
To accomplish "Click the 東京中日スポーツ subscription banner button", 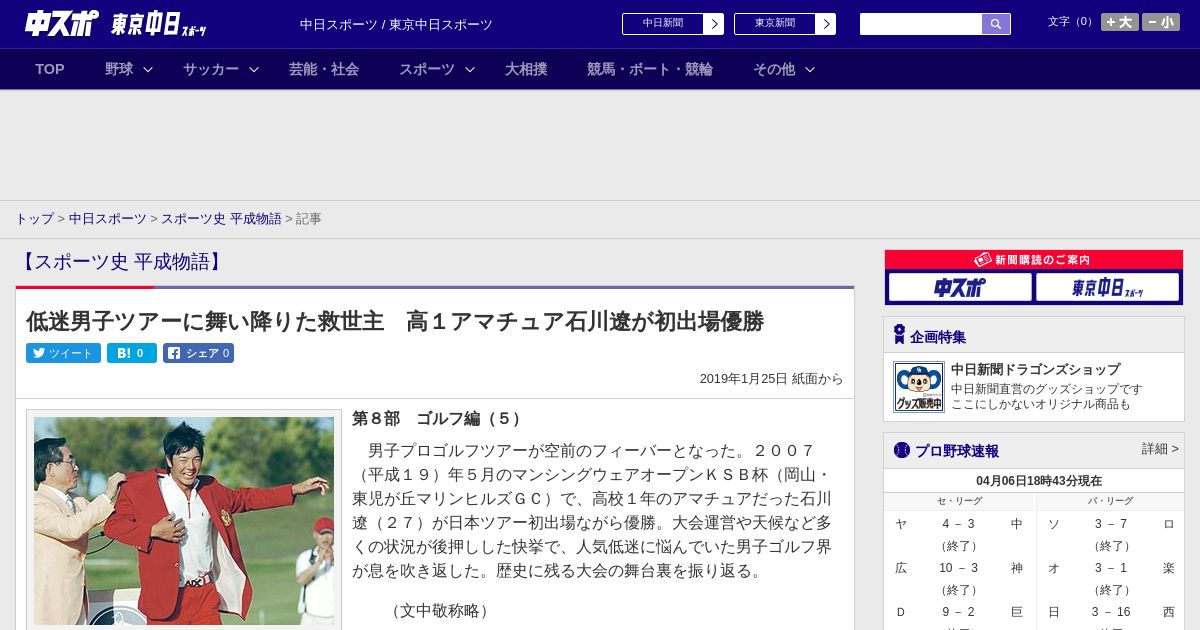I will [x=1107, y=287].
